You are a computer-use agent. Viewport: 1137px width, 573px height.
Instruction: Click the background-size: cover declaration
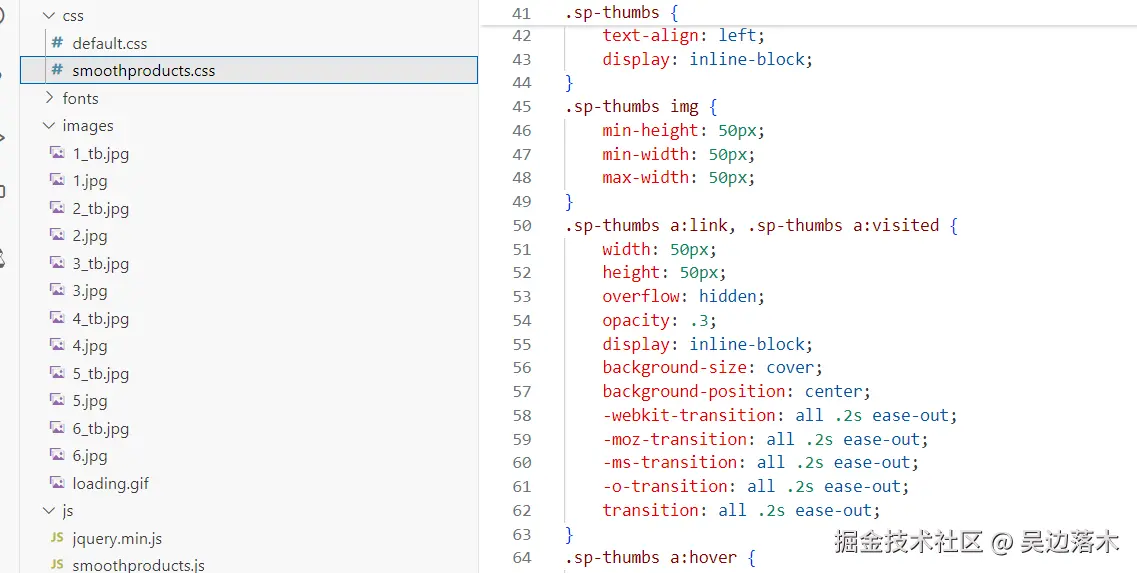[712, 368]
